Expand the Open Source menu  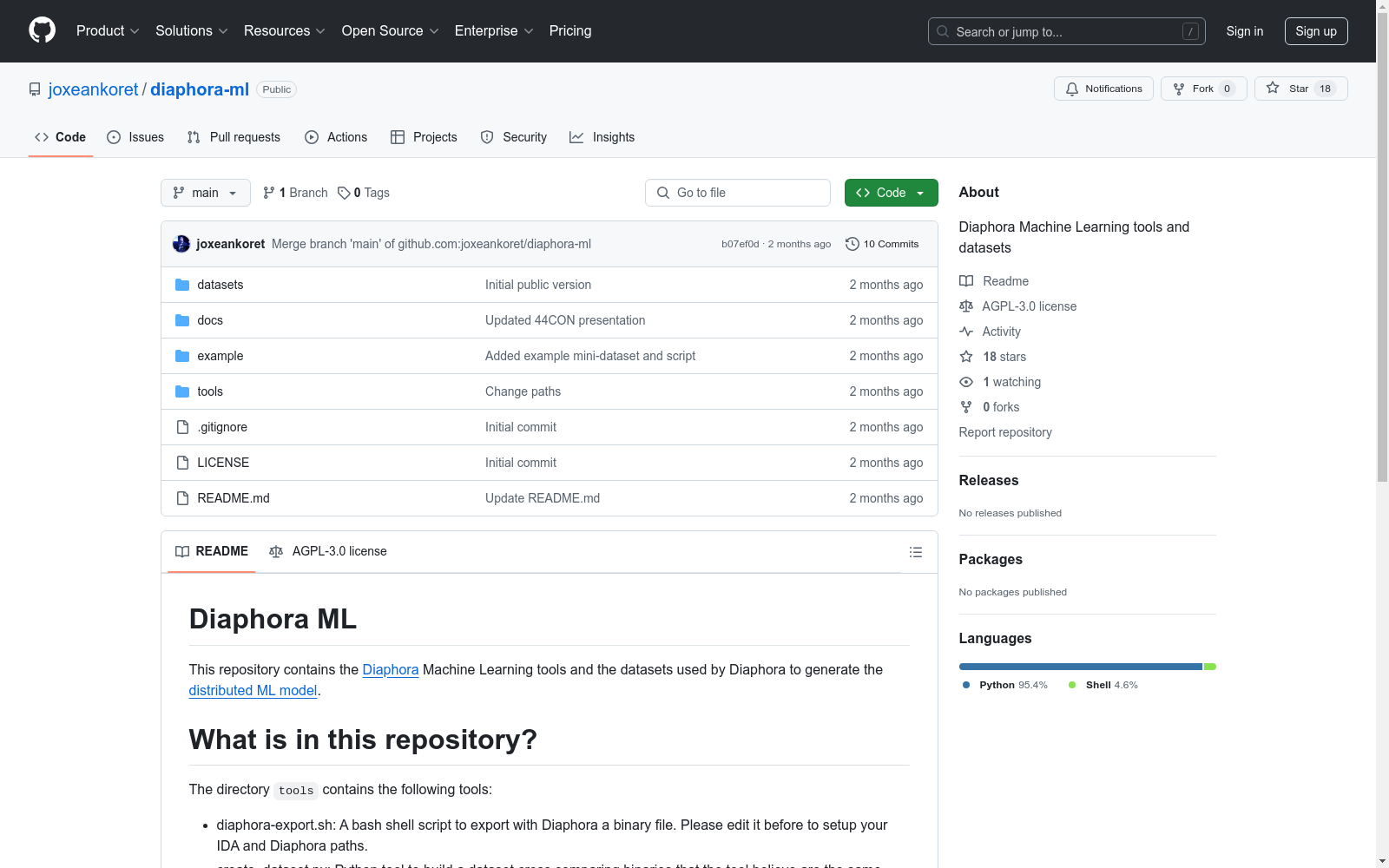391,31
